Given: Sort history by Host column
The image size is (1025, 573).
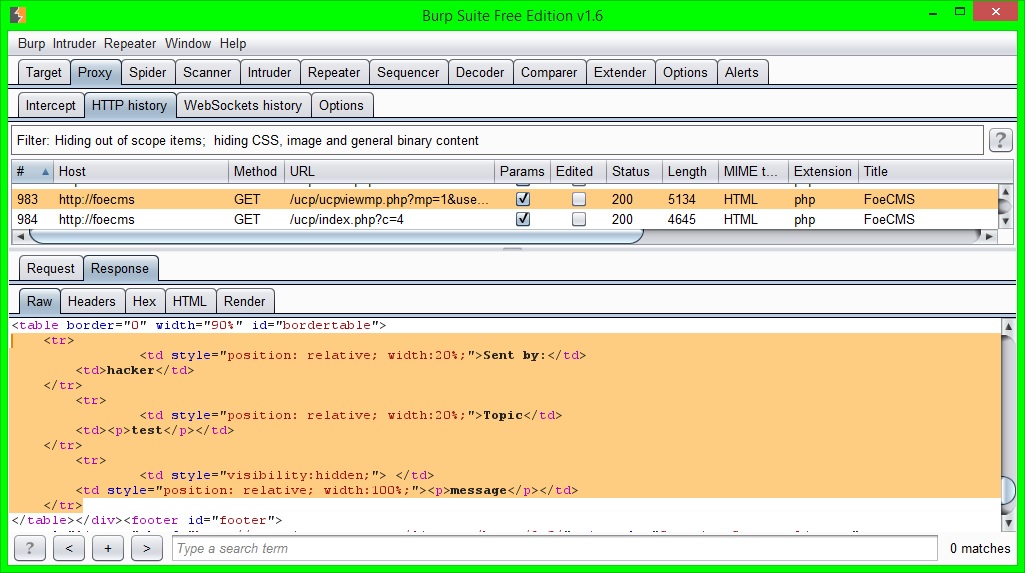Looking at the screenshot, I should pyautogui.click(x=141, y=172).
